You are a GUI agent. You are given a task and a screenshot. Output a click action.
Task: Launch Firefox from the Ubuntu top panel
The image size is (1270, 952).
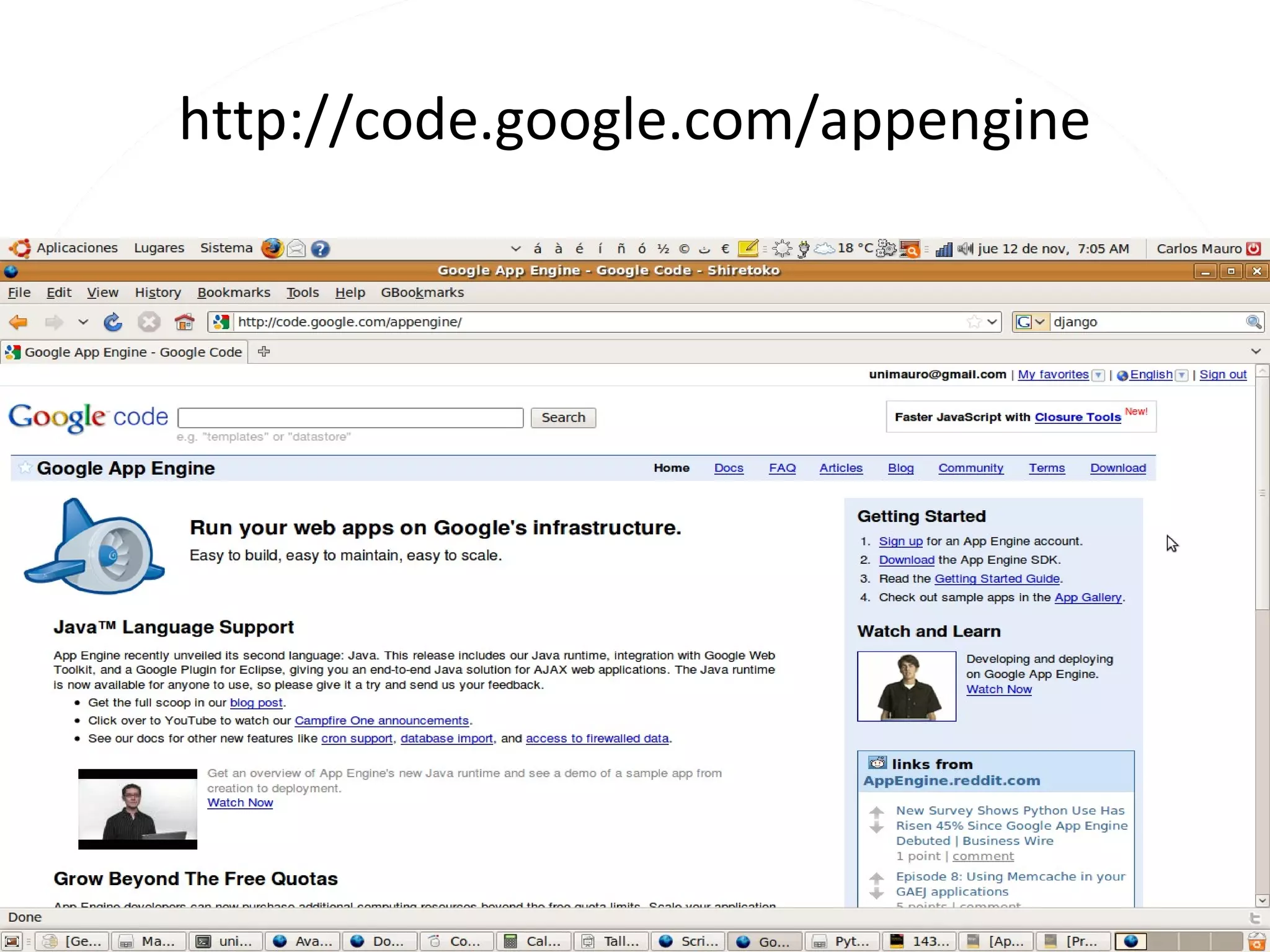coord(272,249)
